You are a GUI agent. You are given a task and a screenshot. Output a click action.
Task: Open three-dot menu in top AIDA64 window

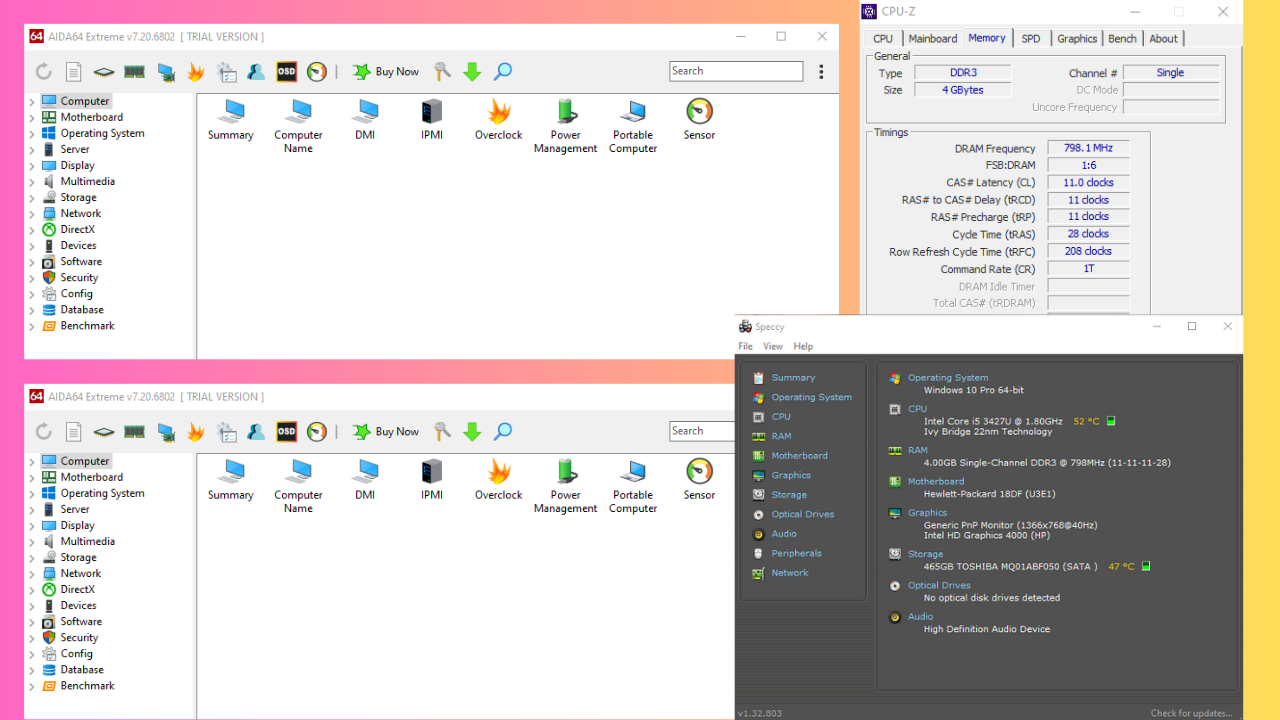point(821,72)
